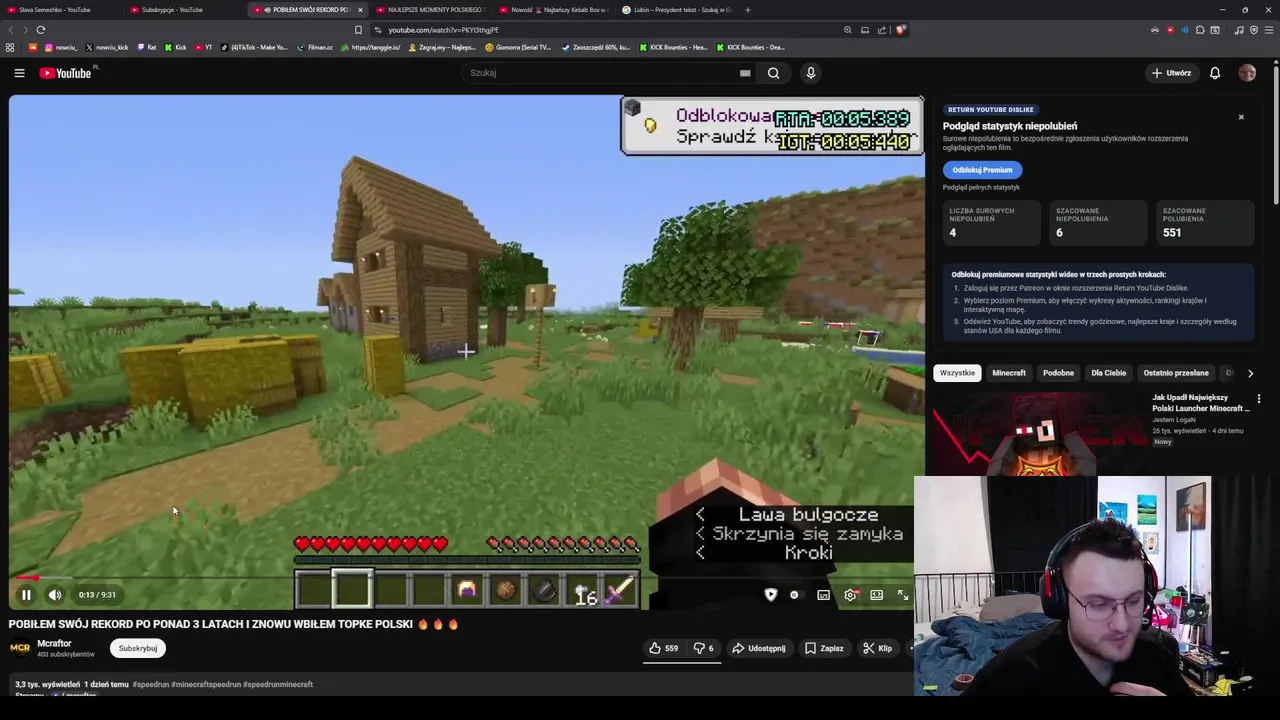1280x720 pixels.
Task: Open the browser main menu
Action: pyautogui.click(x=1268, y=30)
